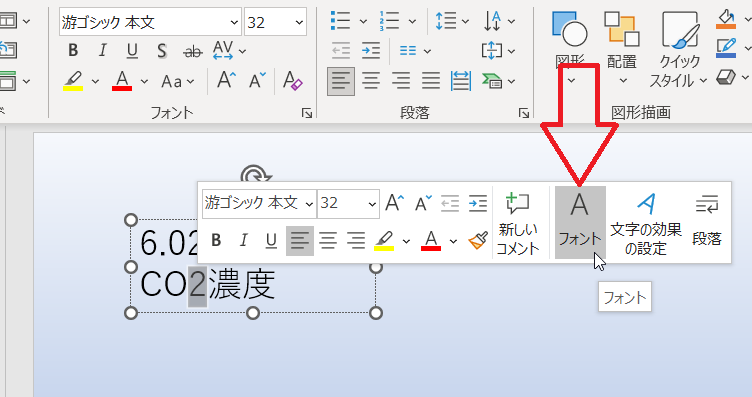Increase font size on mini toolbar
This screenshot has height=397, width=752.
pos(395,203)
